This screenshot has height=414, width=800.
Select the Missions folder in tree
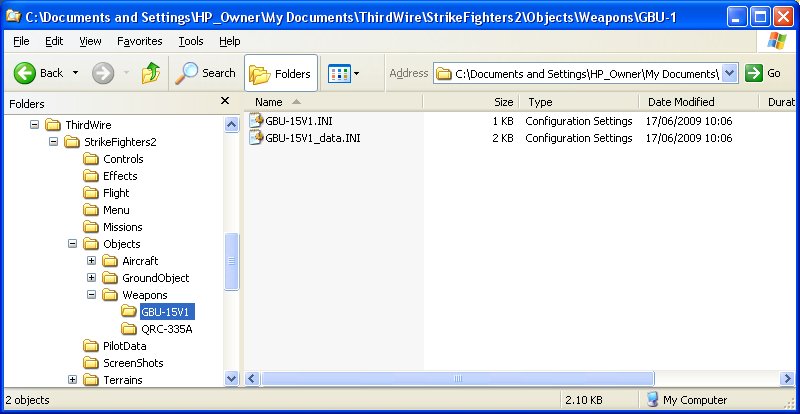(x=113, y=227)
